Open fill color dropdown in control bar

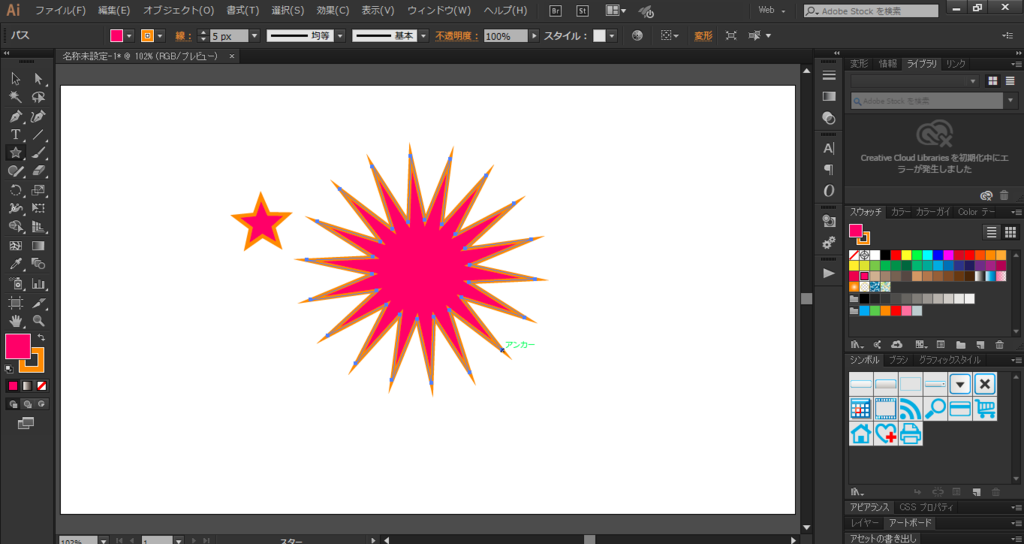point(129,36)
